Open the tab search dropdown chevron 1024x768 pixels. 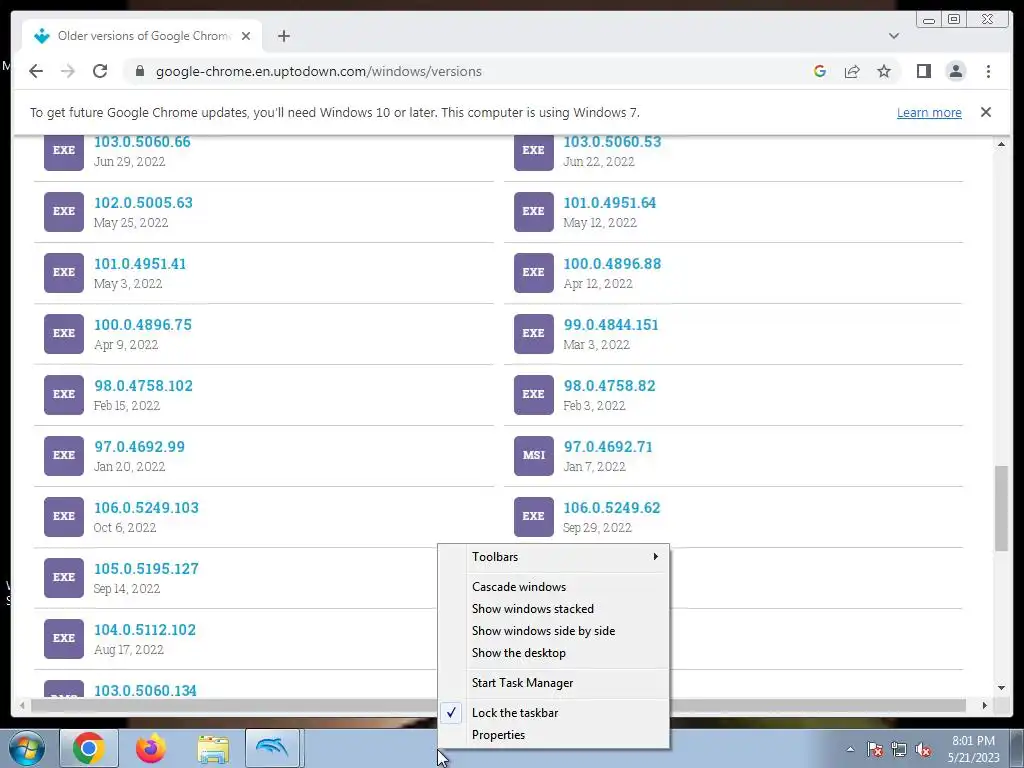pos(893,36)
